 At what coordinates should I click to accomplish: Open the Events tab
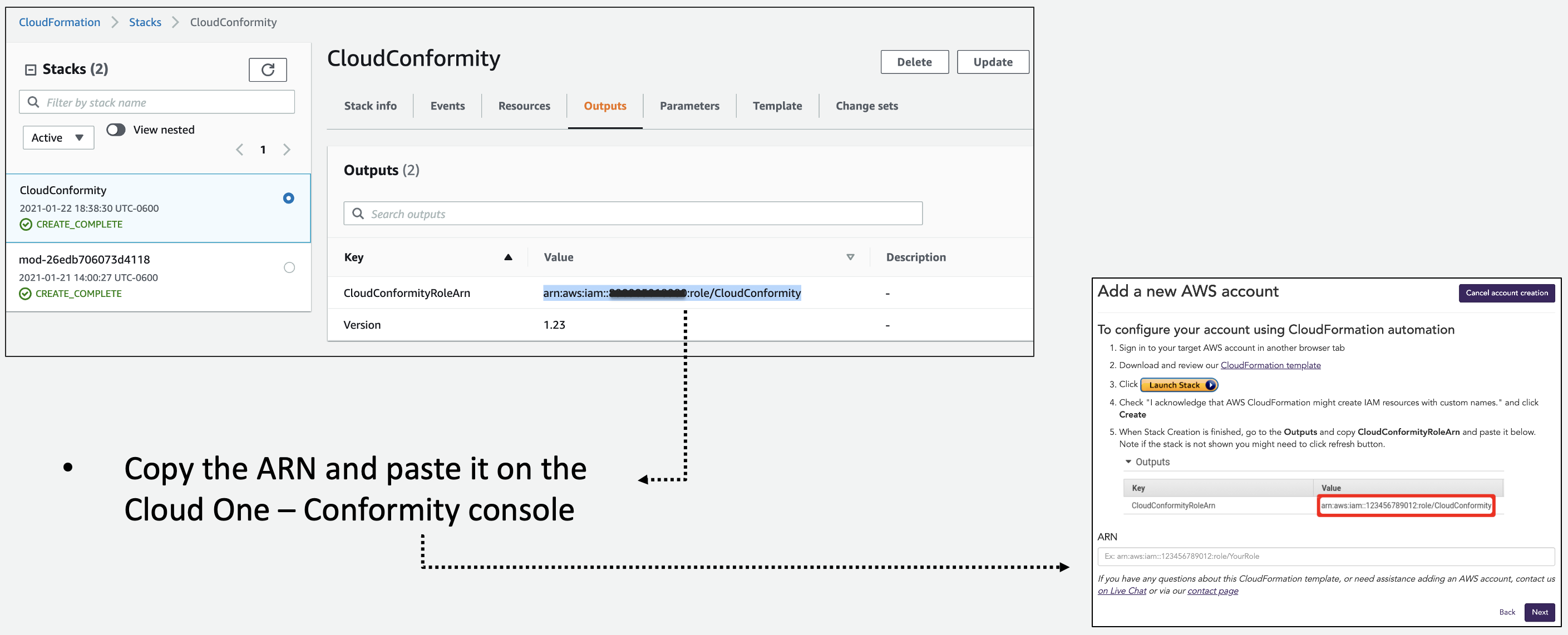(447, 106)
